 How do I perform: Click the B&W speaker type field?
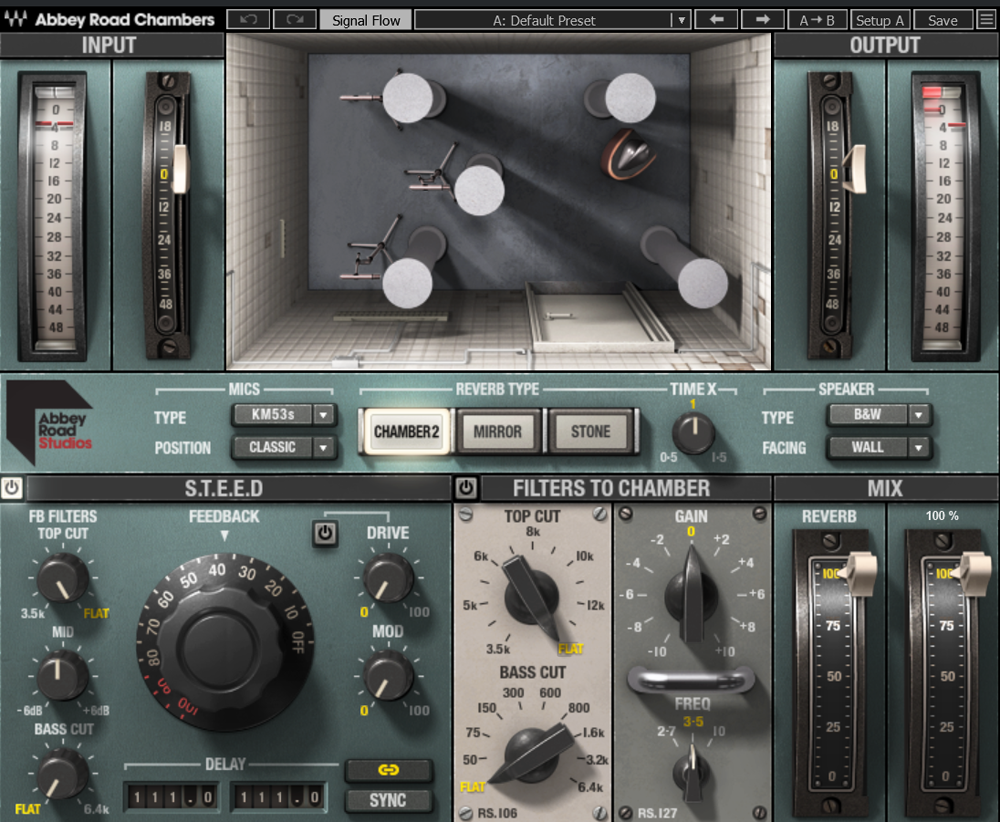pos(868,415)
